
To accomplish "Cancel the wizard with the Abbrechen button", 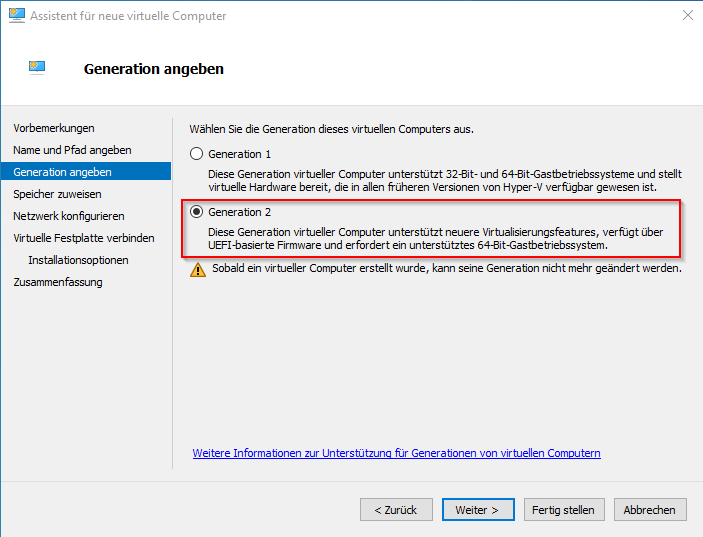I will pos(650,510).
